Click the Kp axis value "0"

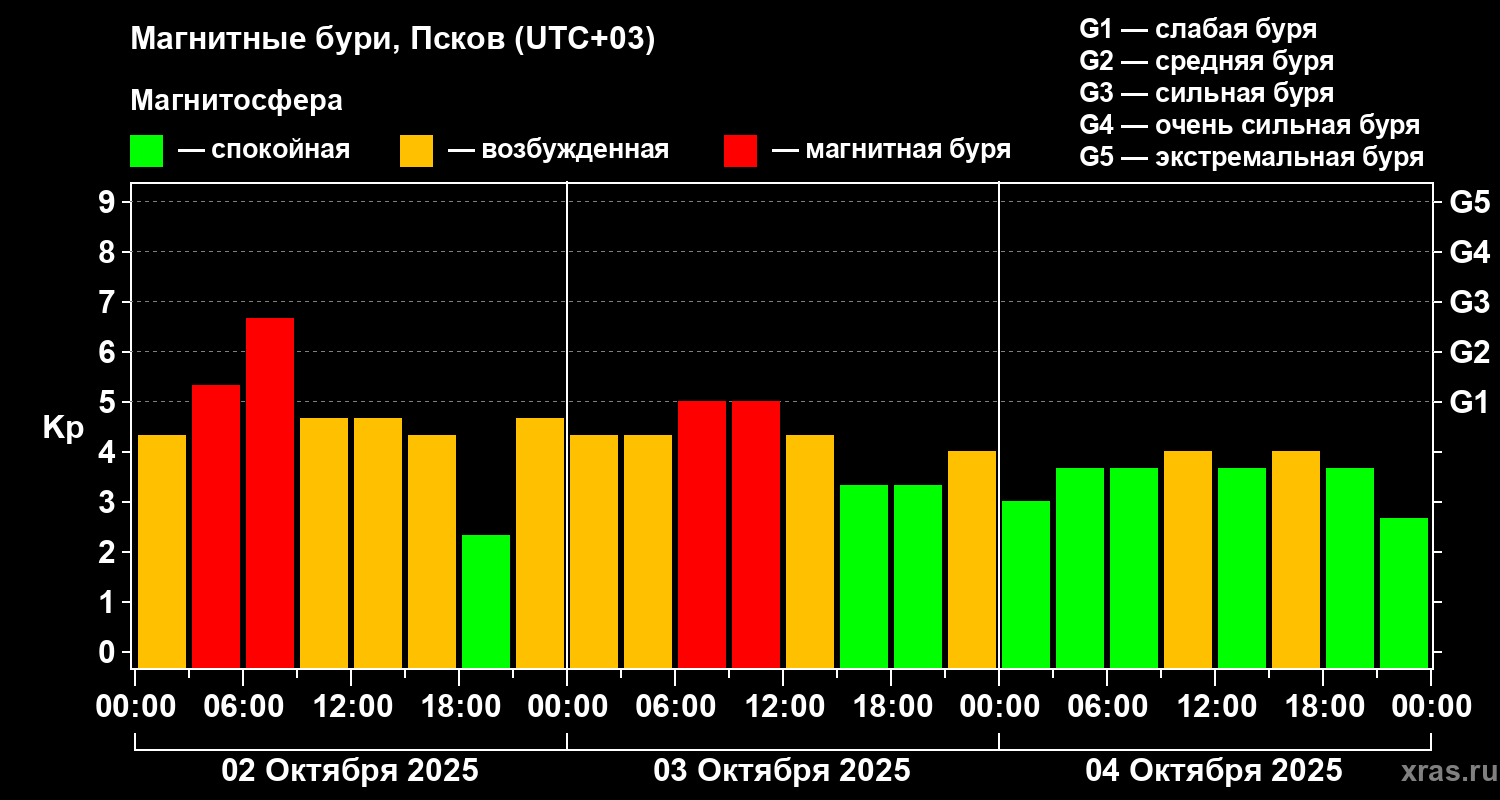(x=109, y=652)
